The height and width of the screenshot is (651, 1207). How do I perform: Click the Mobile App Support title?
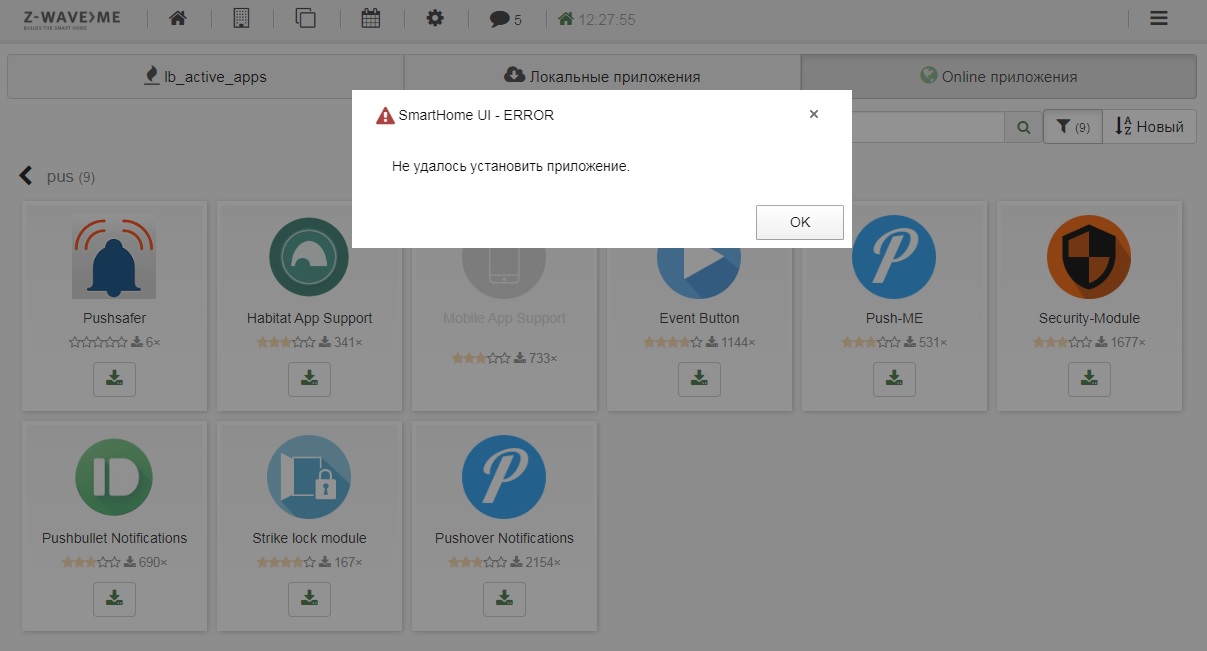click(504, 318)
